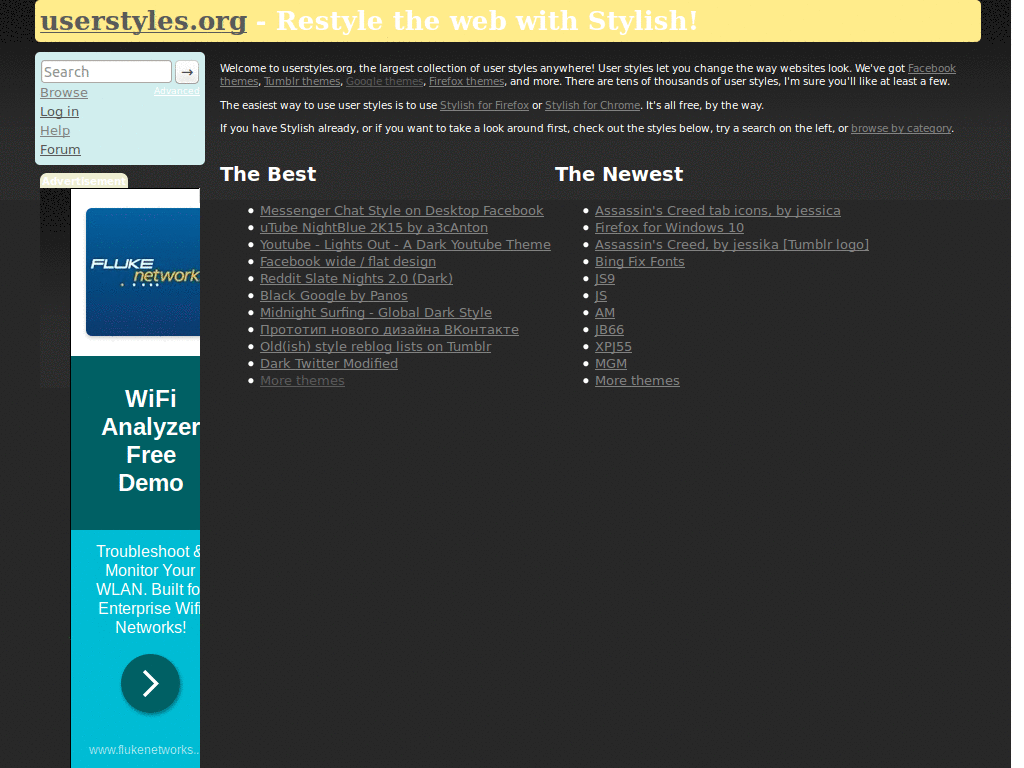Open Bing Fix Fonts style
This screenshot has width=1024, height=768.
click(639, 262)
